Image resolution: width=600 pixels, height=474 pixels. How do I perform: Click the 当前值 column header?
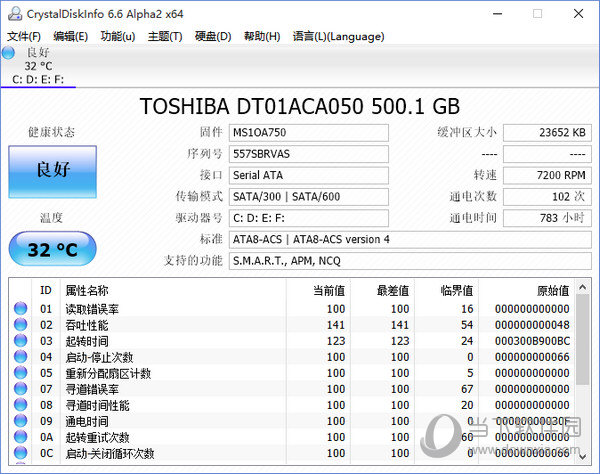click(318, 290)
